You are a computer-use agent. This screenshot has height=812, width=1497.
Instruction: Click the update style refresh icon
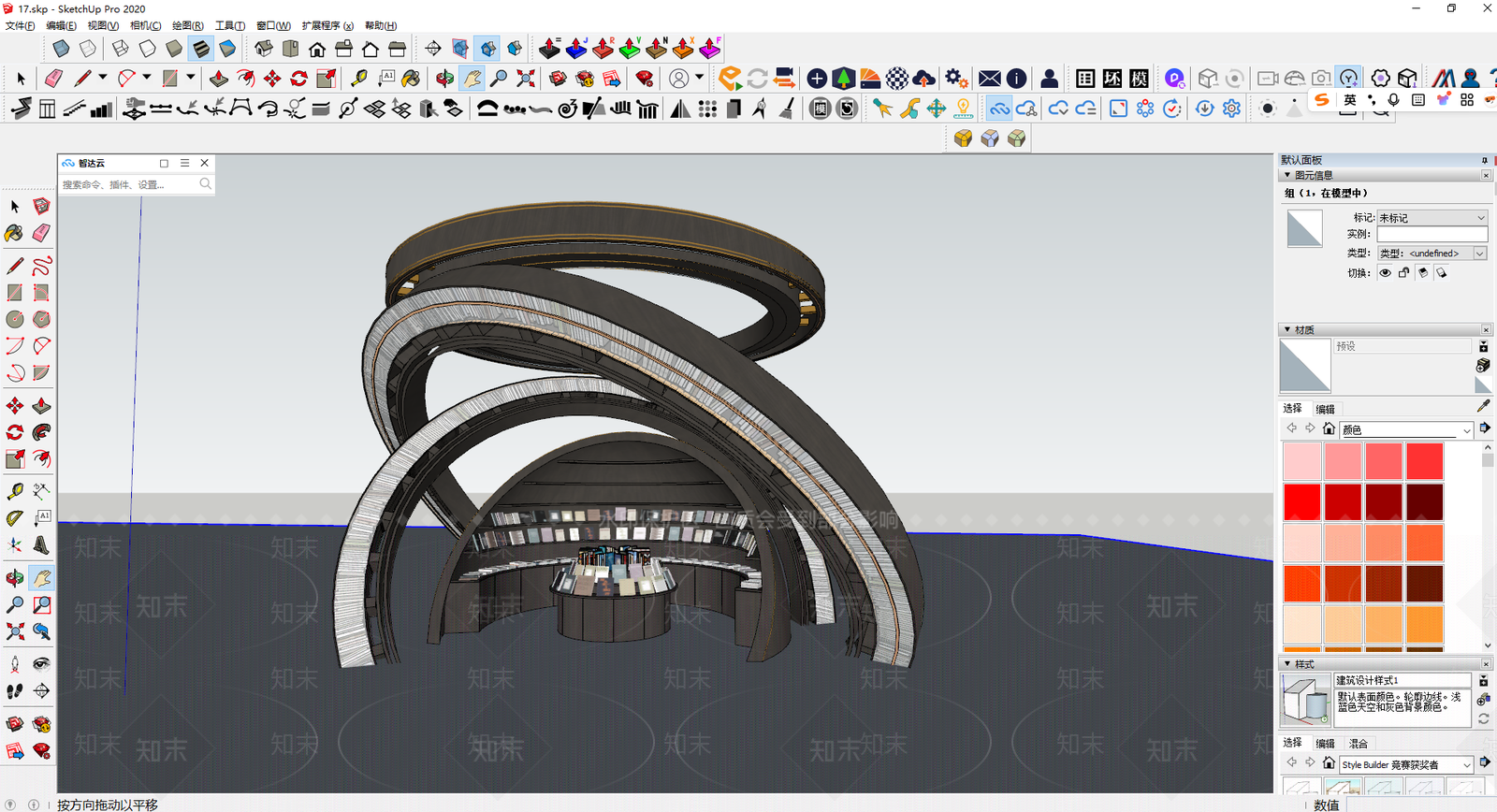[x=1483, y=718]
